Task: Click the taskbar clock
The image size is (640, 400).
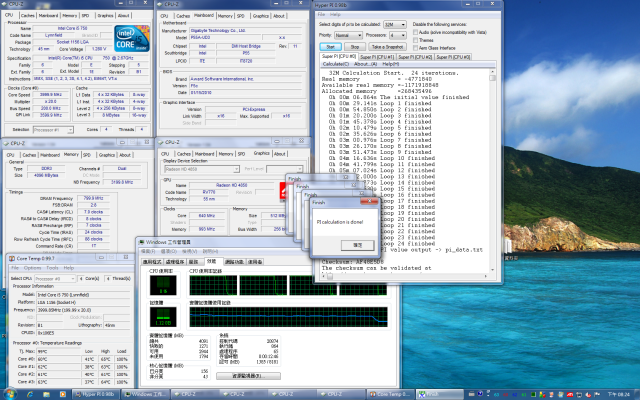Action: click(619, 394)
